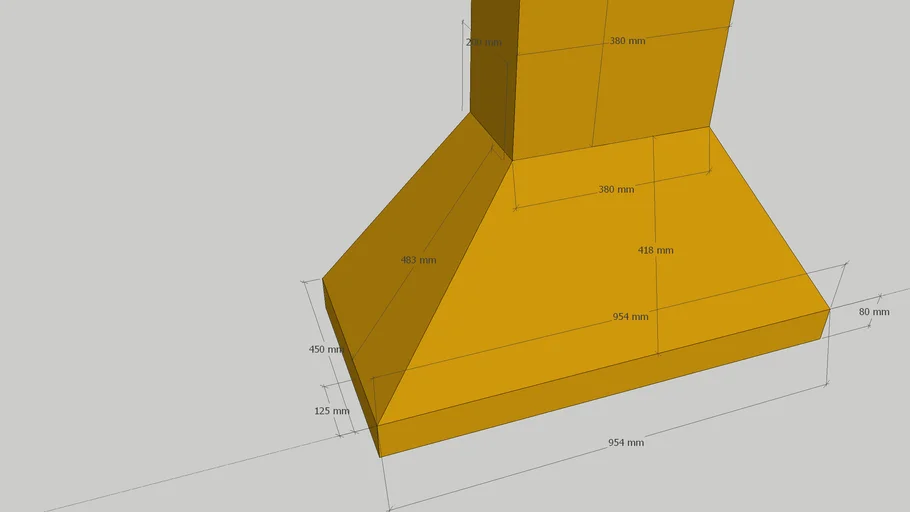
Task: Select the 125 mm dimension text
Action: point(332,411)
